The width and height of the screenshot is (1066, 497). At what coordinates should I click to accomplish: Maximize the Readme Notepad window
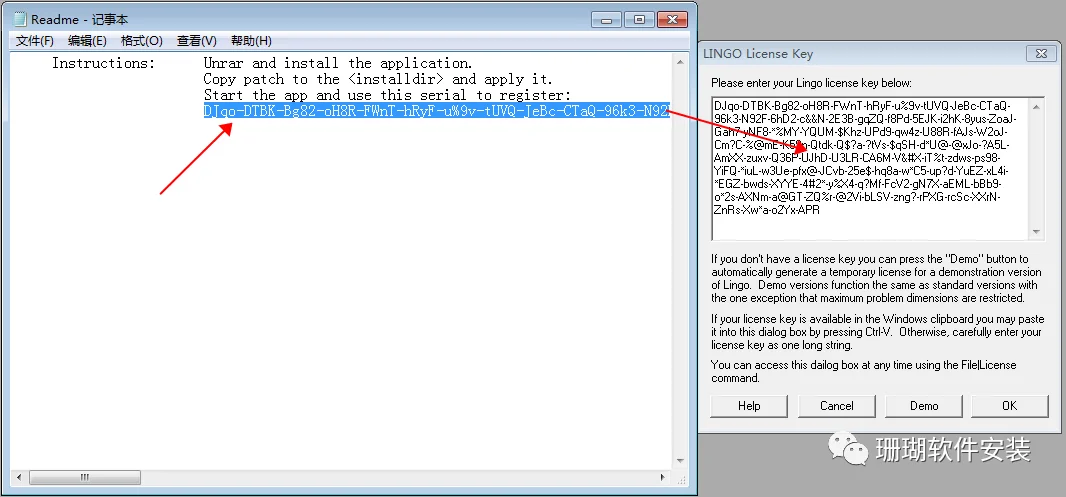click(638, 19)
